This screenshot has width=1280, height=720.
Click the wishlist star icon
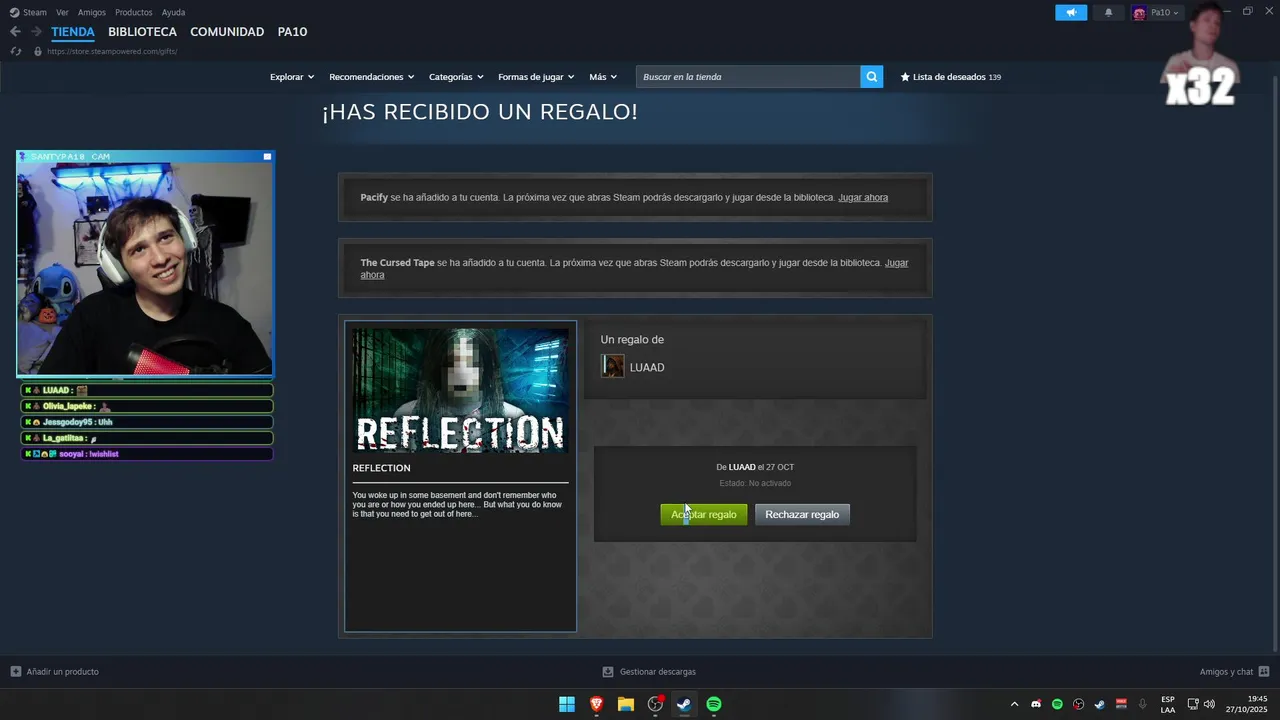tap(905, 77)
